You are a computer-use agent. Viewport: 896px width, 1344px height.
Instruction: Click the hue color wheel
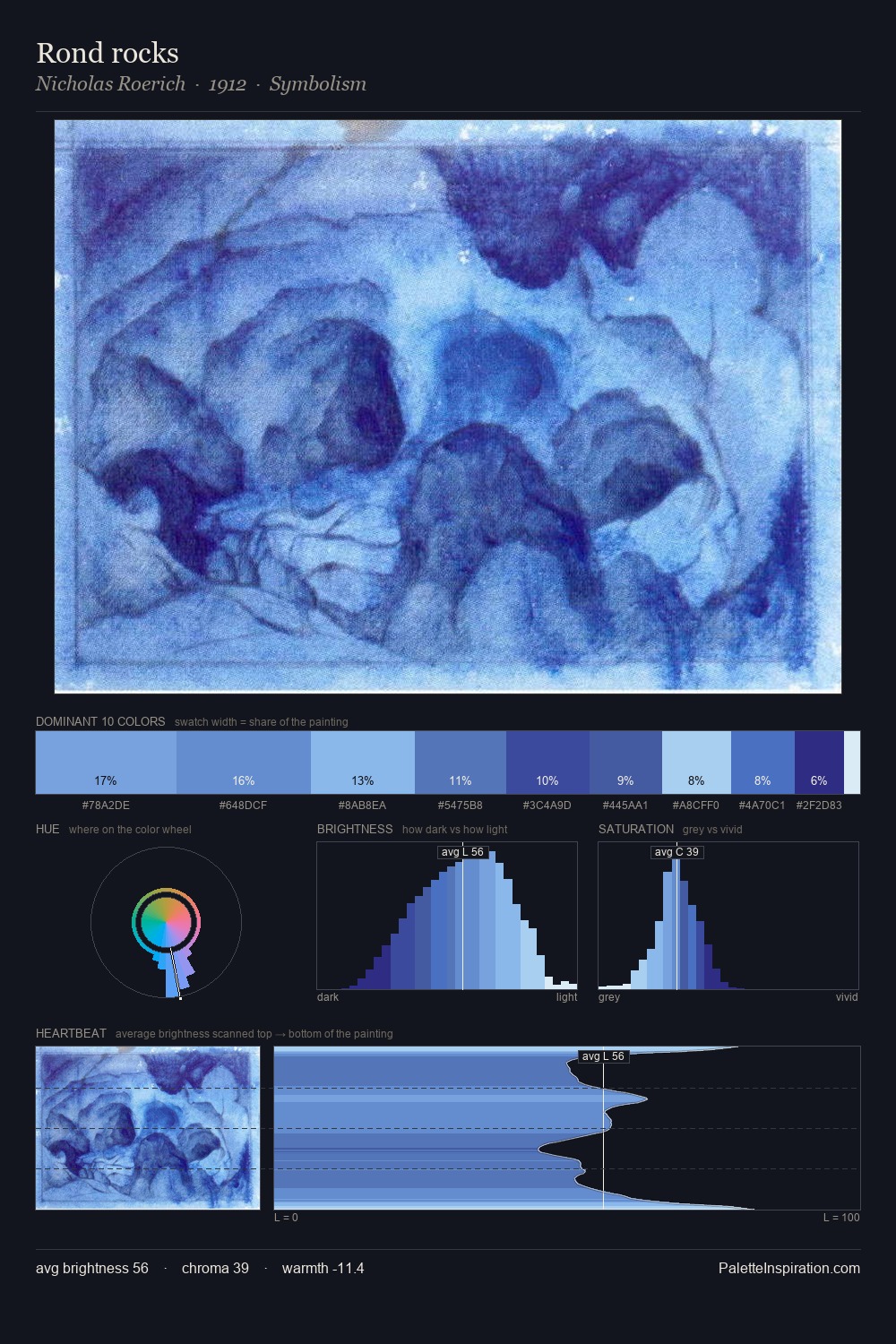click(166, 922)
